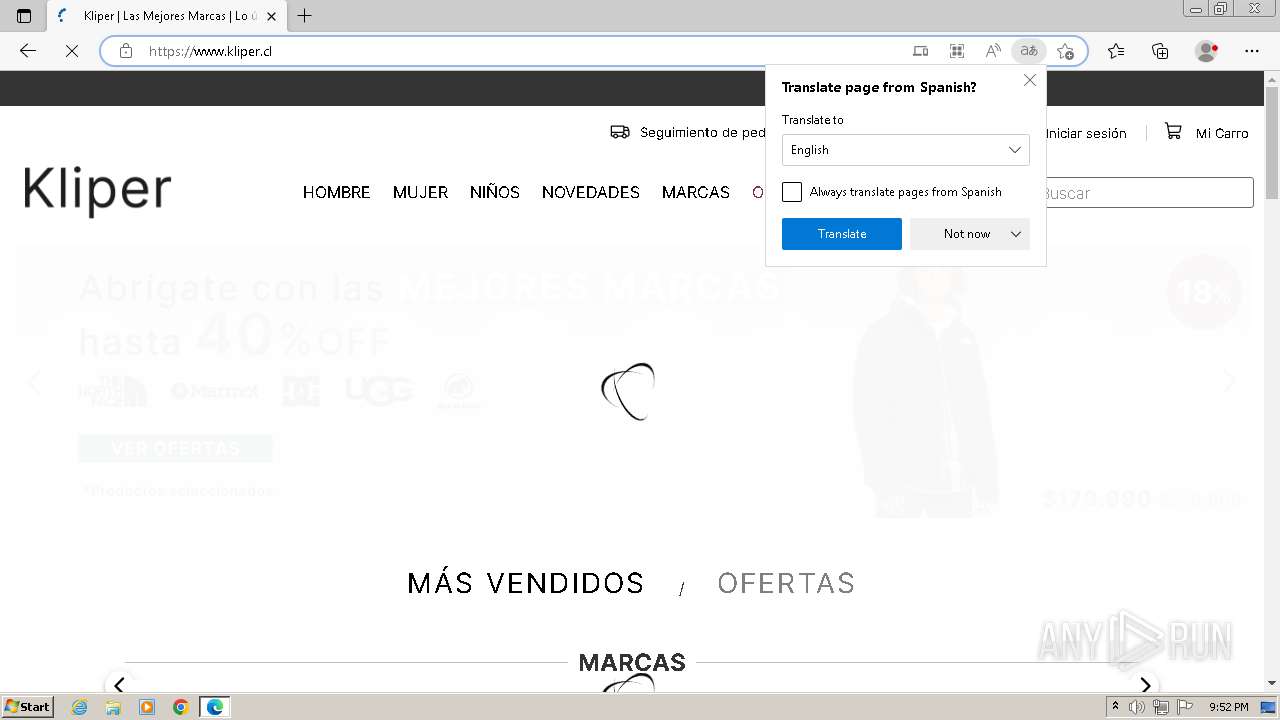Open Internet Explorer from taskbar
This screenshot has width=1280, height=720.
79,707
